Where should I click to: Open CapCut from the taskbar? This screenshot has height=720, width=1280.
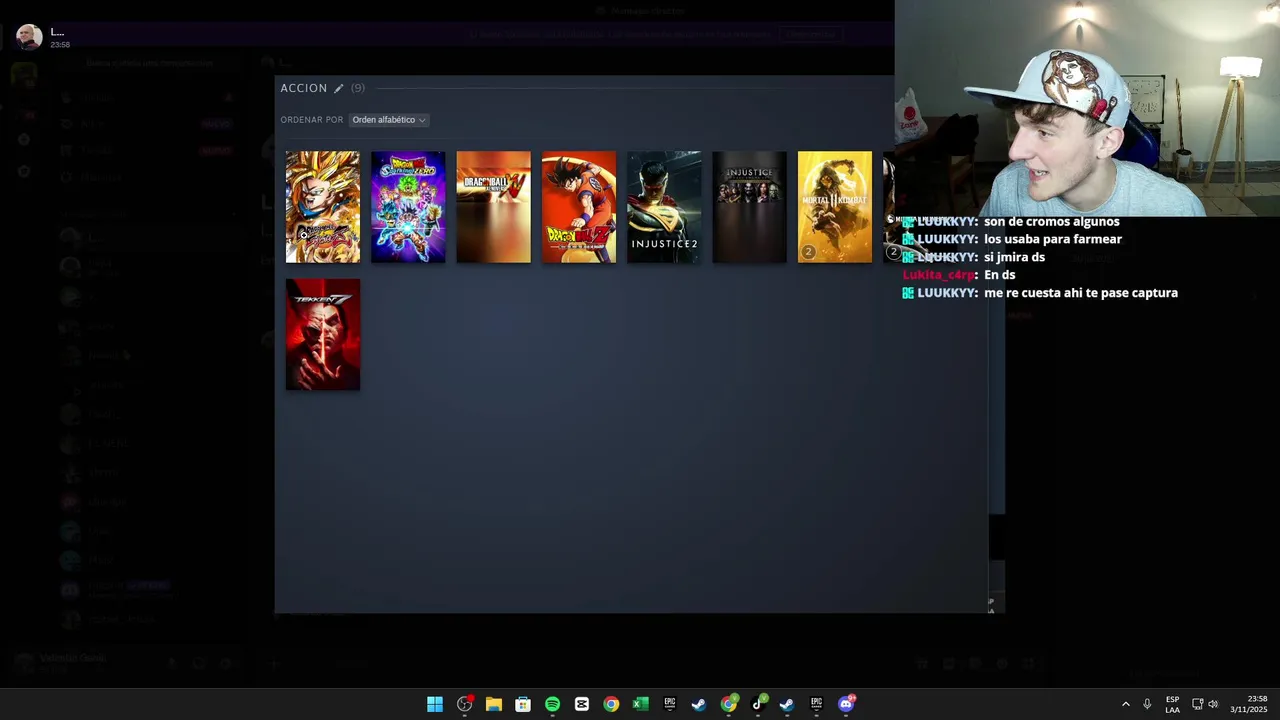(x=582, y=704)
